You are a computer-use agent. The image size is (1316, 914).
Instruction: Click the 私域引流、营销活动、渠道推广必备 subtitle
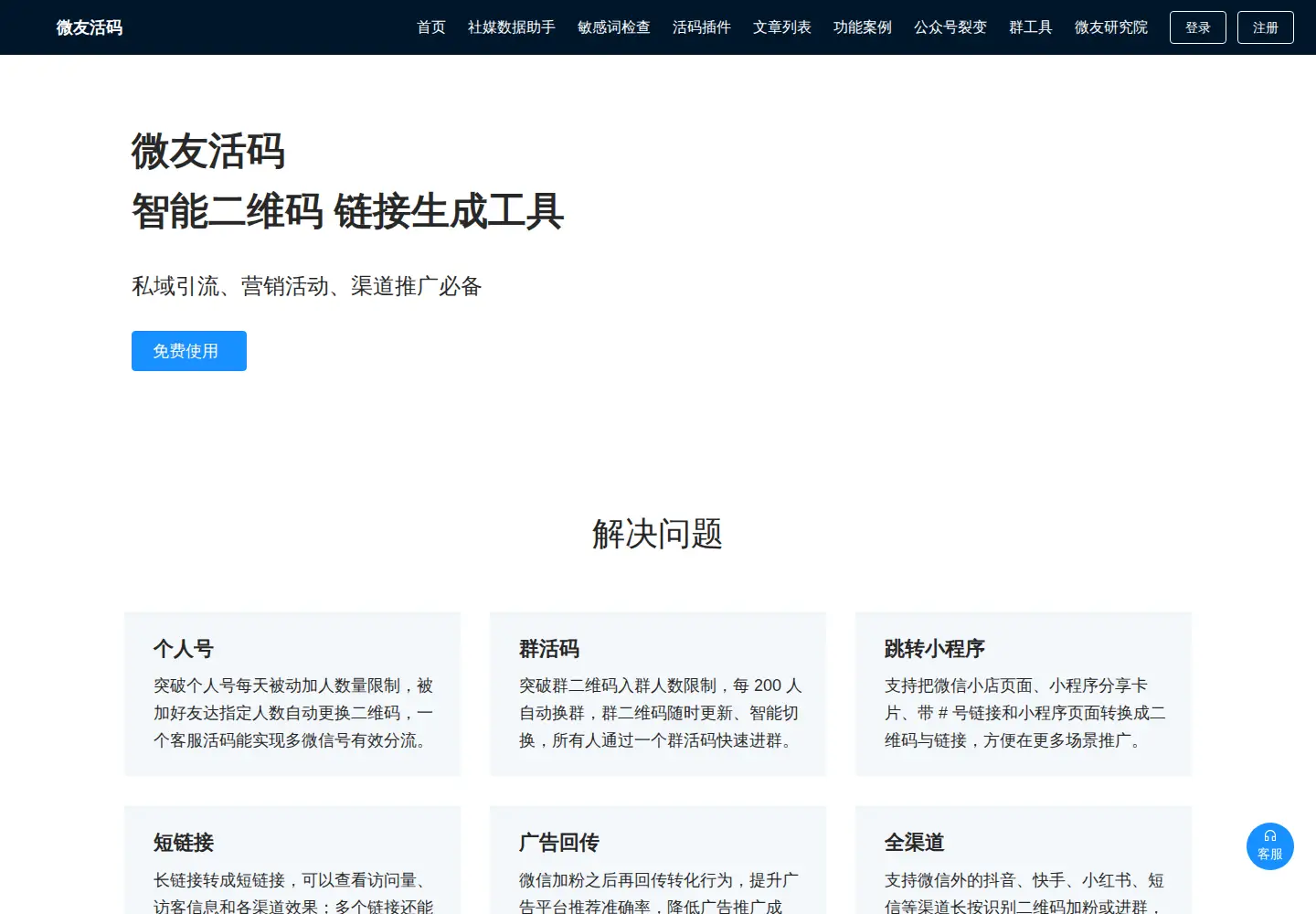(x=307, y=286)
